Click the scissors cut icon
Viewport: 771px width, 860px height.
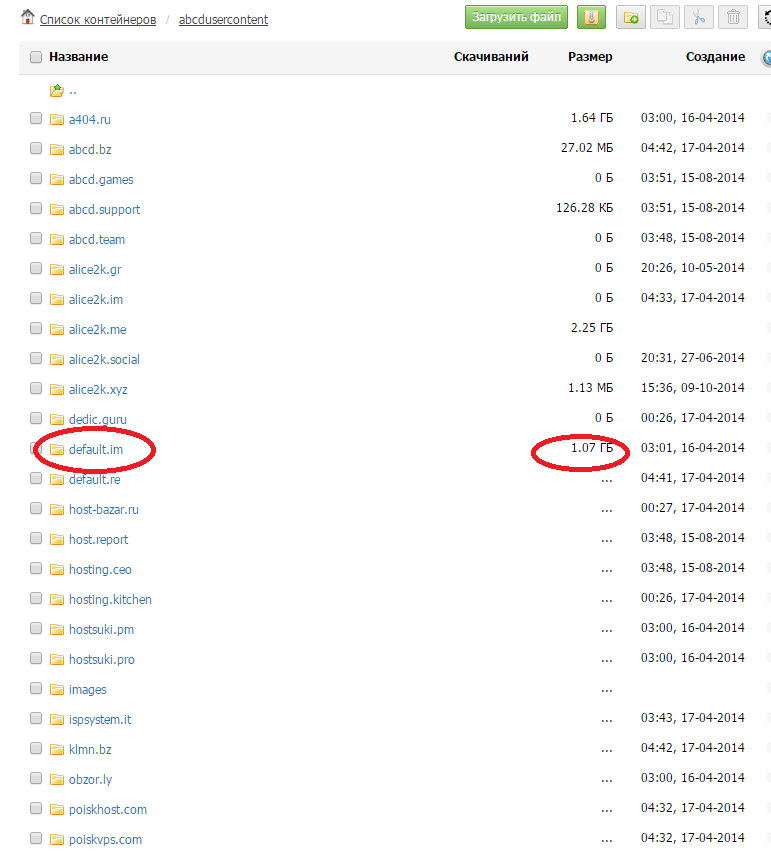[699, 17]
